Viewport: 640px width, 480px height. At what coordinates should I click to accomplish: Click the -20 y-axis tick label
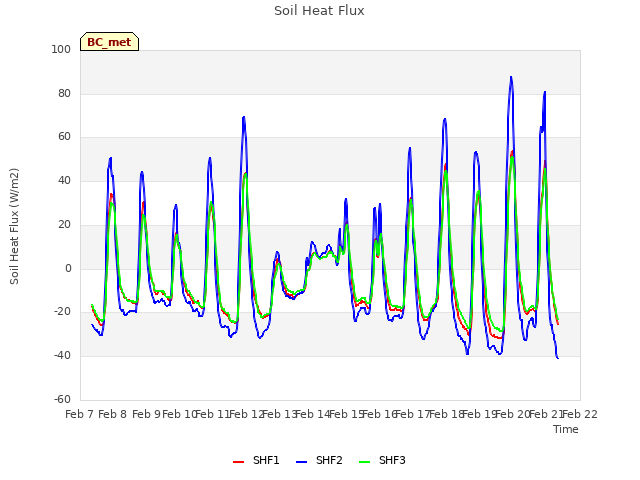click(x=62, y=311)
